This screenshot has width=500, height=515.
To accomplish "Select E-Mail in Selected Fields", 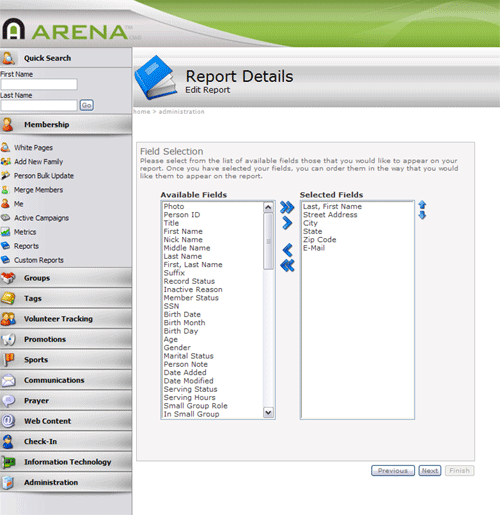I will [x=357, y=248].
